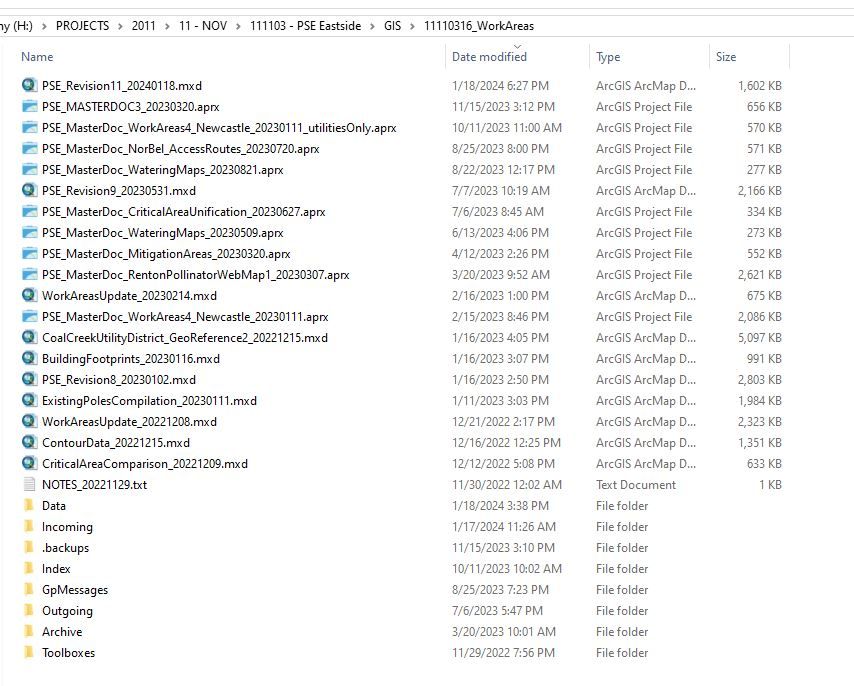This screenshot has height=686, width=854.
Task: Click the utilitiesOnly.aprx project file icon
Action: (x=29, y=127)
